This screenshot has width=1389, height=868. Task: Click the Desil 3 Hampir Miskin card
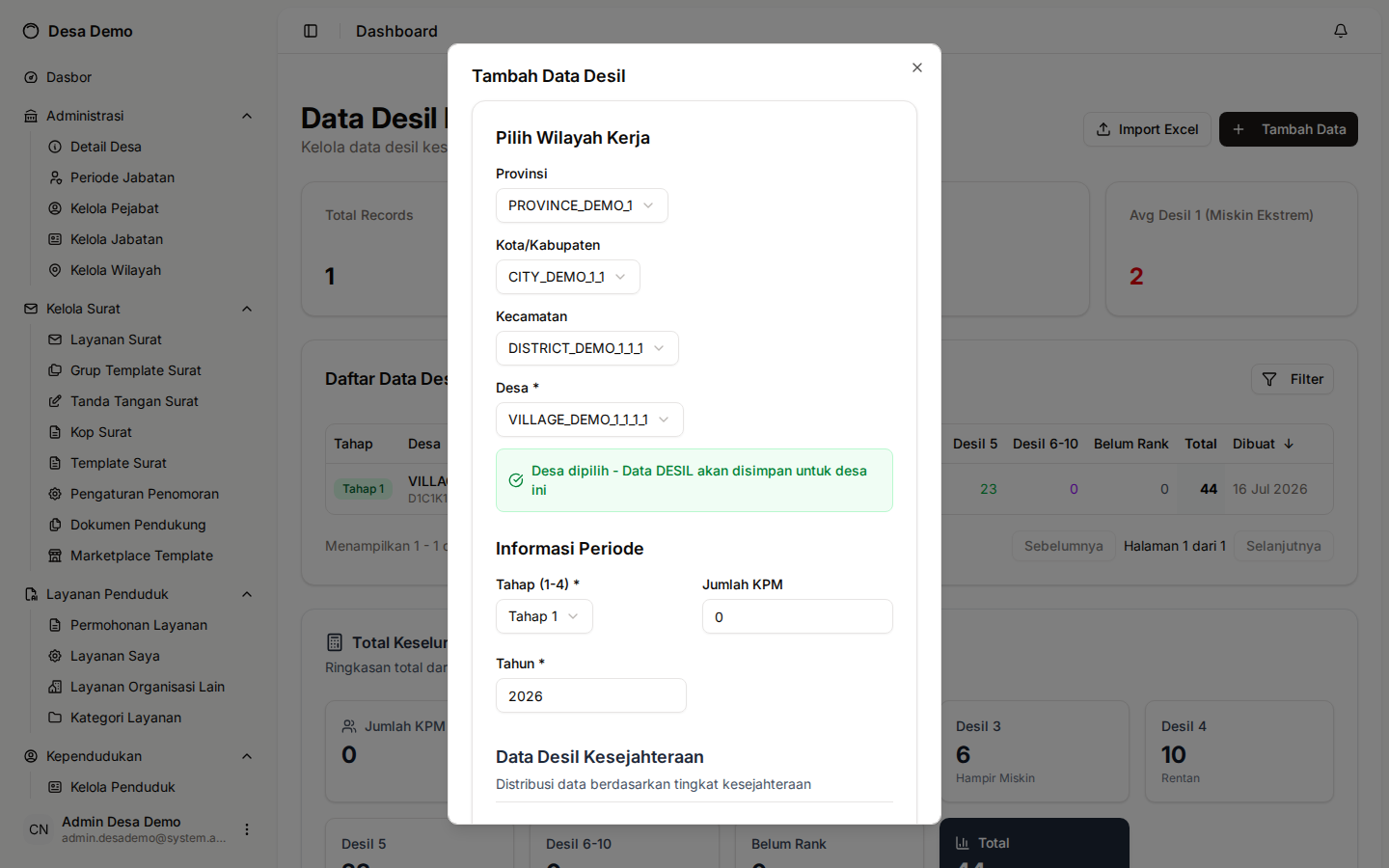[1034, 751]
